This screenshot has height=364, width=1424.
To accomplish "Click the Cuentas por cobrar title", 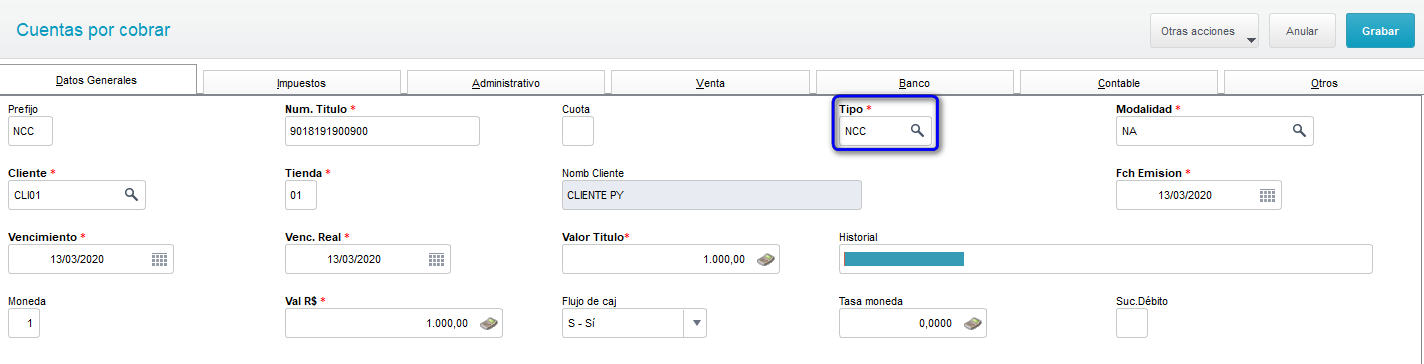I will click(94, 30).
